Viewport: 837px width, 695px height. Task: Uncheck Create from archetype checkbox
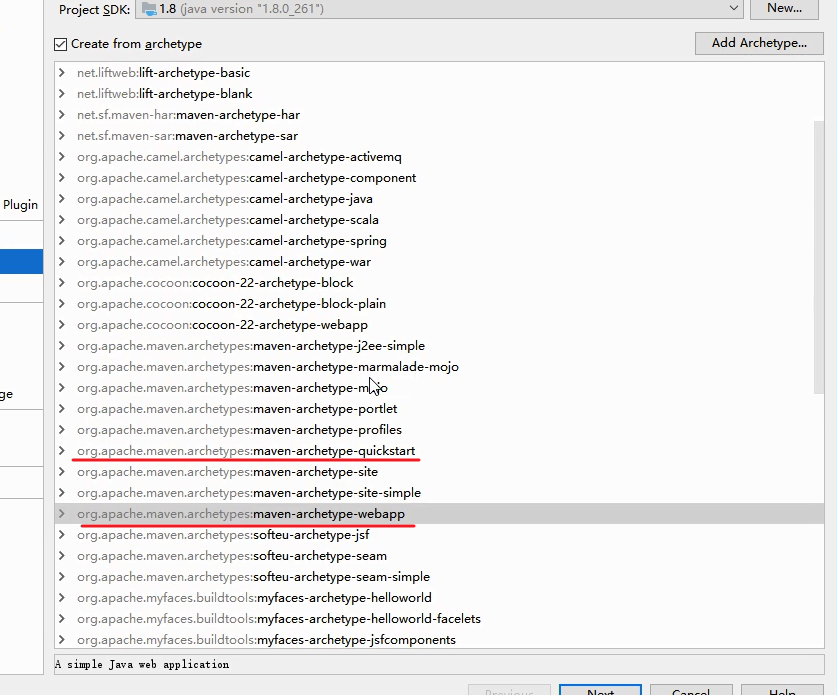point(60,44)
